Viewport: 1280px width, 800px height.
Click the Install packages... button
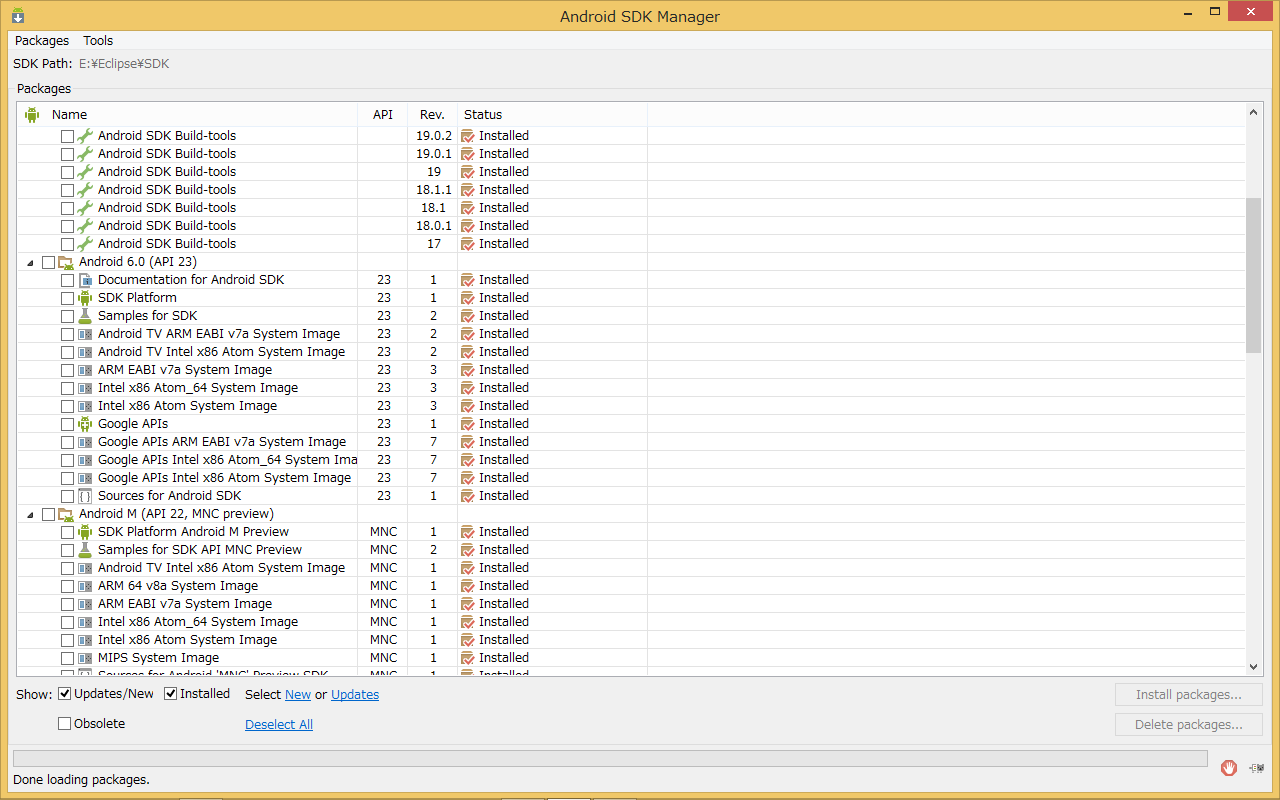pyautogui.click(x=1189, y=695)
